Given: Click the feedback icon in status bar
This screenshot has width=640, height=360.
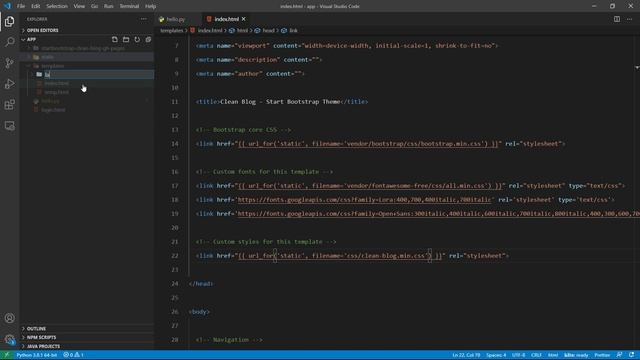Looking at the screenshot, I should pos(619,355).
